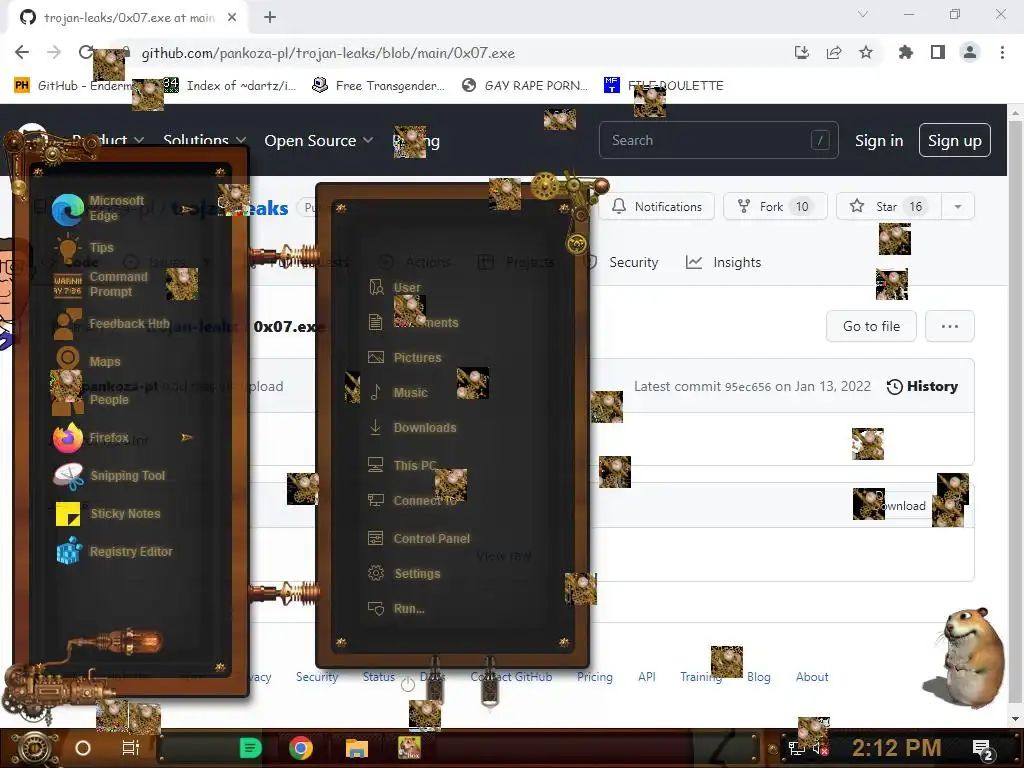Open Task View on the taskbar
The height and width of the screenshot is (768, 1024).
coord(131,748)
